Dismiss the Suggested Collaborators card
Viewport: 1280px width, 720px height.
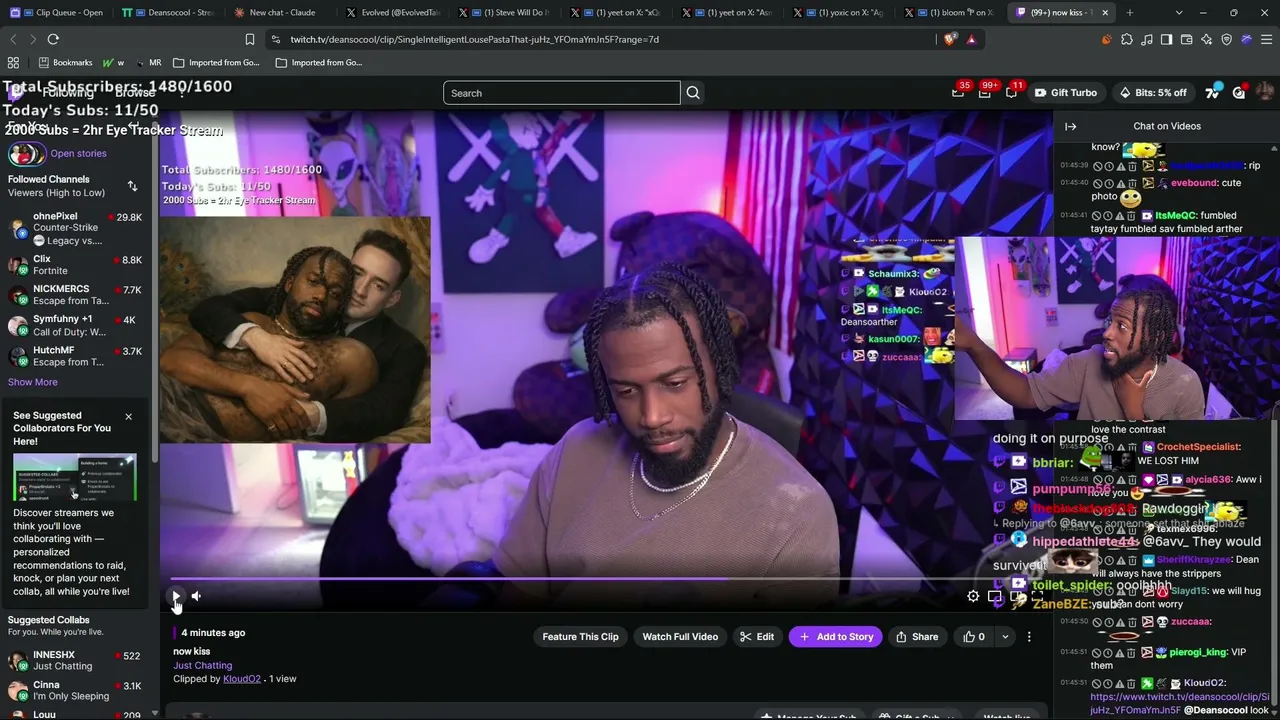point(128,416)
